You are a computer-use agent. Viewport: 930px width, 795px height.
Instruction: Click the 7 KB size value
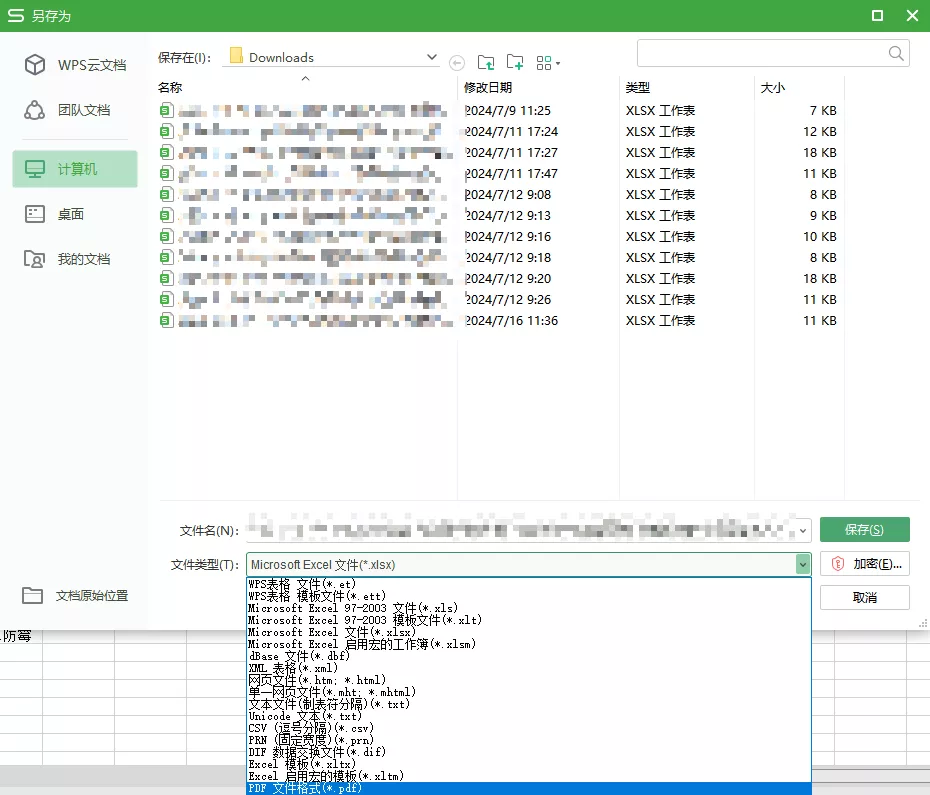click(823, 110)
